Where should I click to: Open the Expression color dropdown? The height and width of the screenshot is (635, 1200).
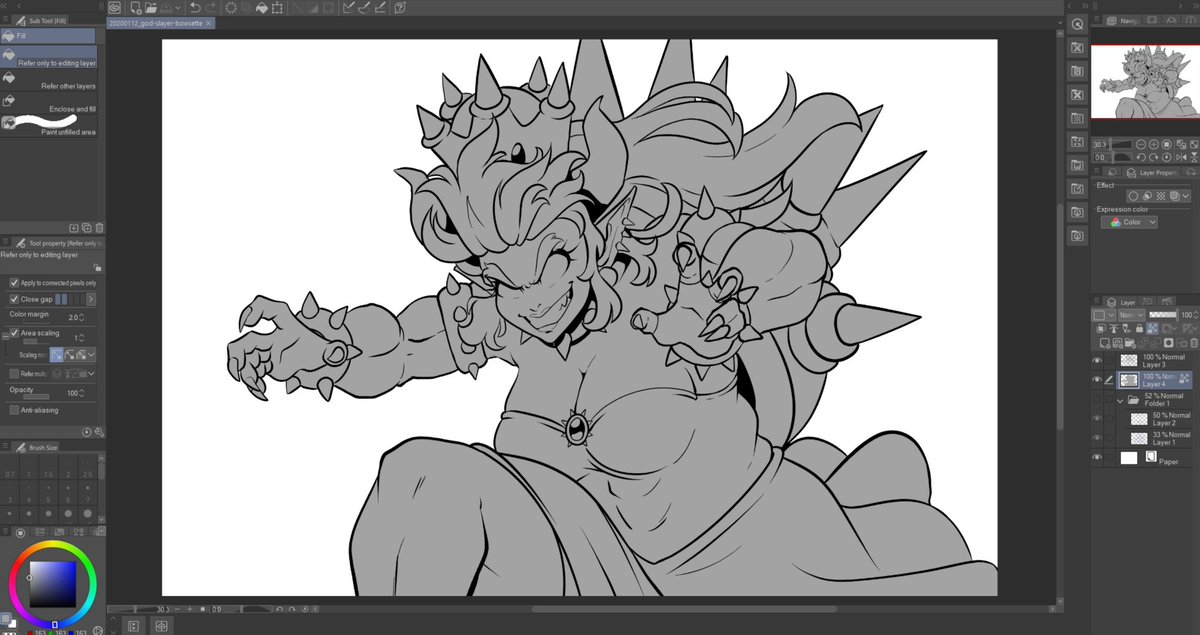click(1129, 222)
